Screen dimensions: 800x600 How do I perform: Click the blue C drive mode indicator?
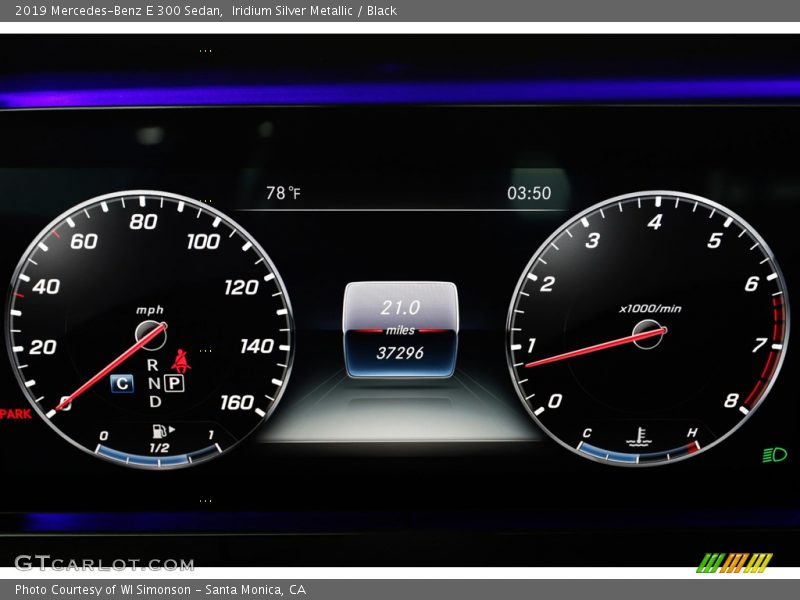click(x=122, y=384)
